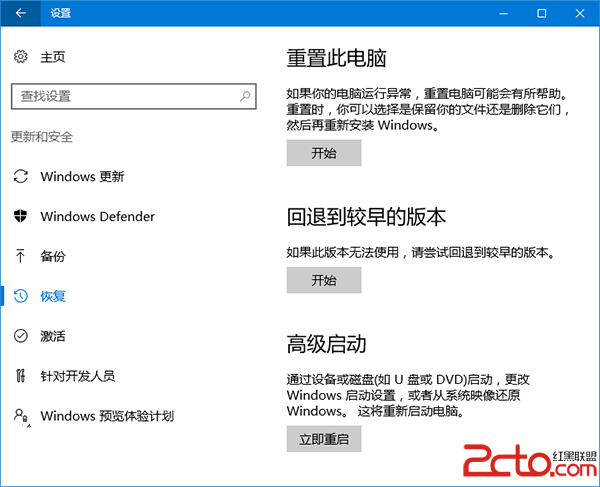Click the 回退到较早的版本 heading
600x487 pixels.
366,217
